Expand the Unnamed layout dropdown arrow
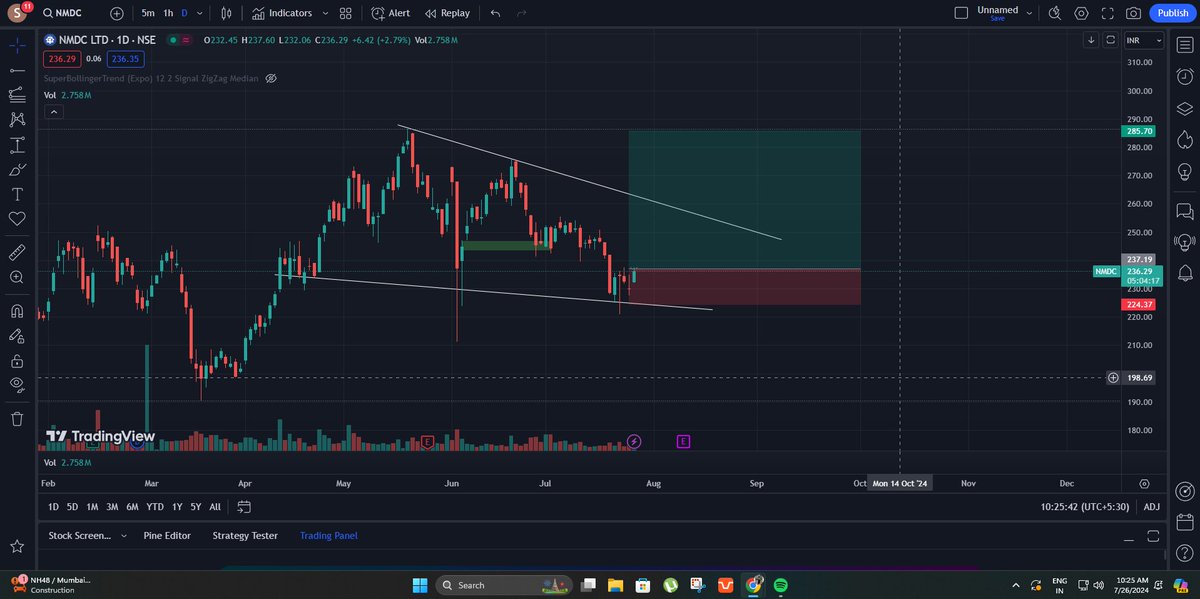This screenshot has width=1200, height=599. 1029,13
